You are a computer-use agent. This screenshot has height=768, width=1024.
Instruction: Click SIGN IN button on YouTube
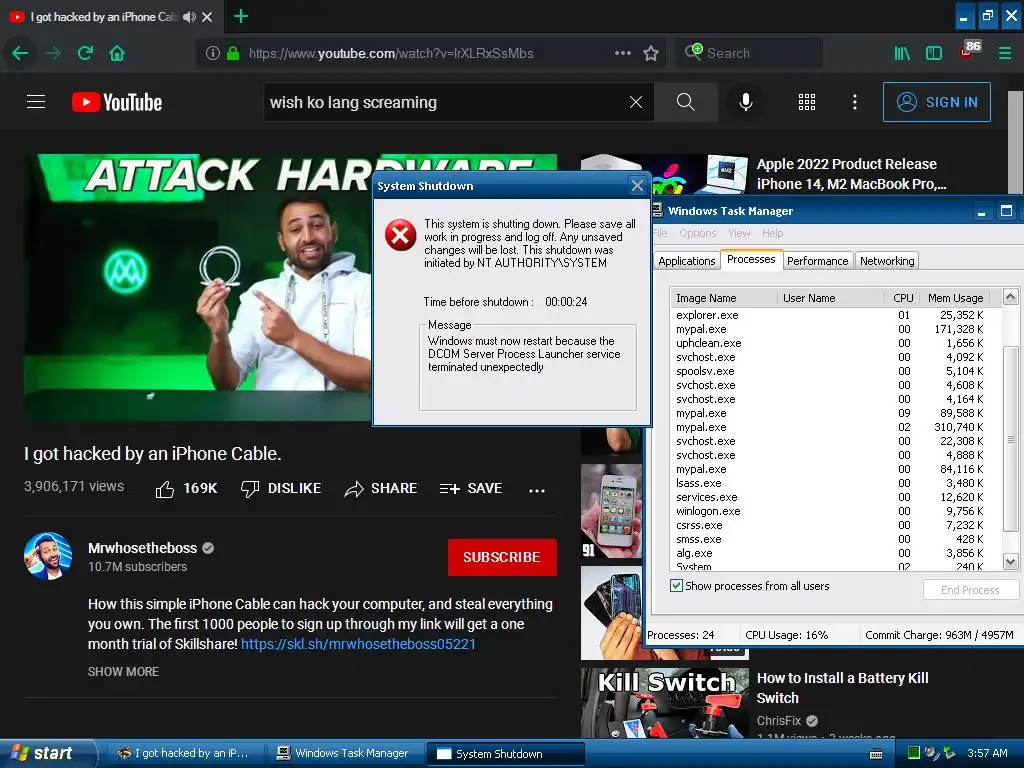point(936,102)
